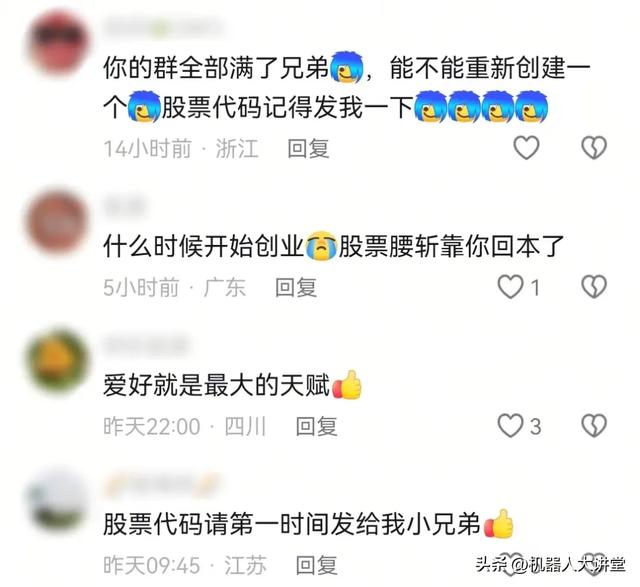Open the blurred username above 爱好就是最大的天赋
The height and width of the screenshot is (587, 640).
click(145, 346)
